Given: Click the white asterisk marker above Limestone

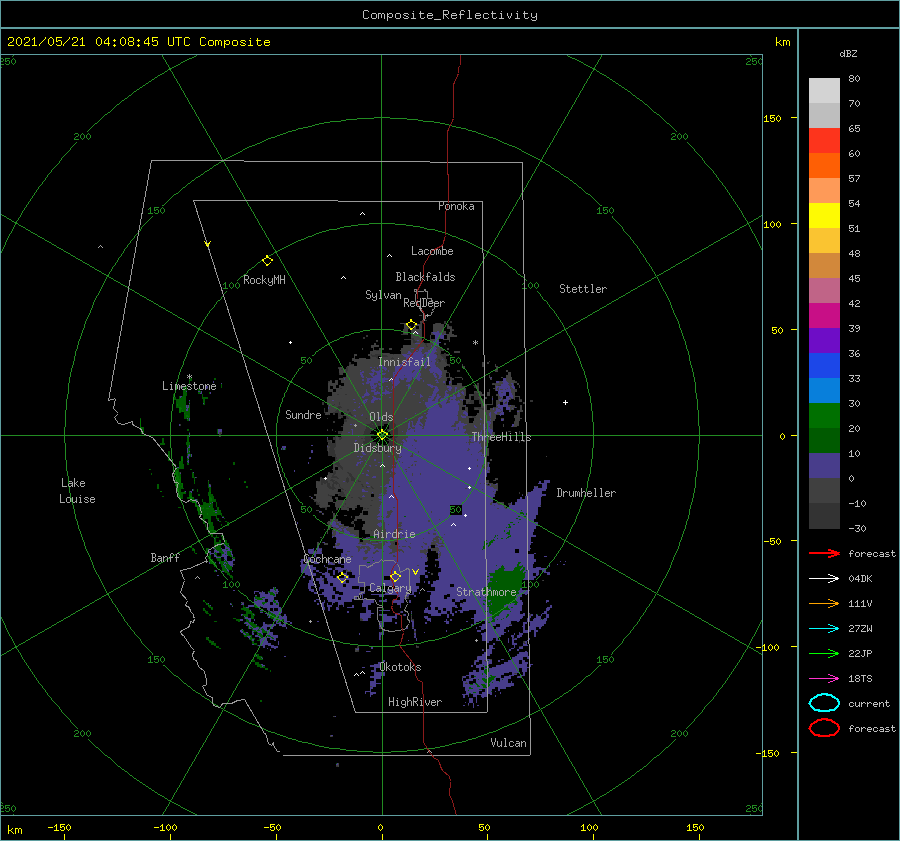Looking at the screenshot, I should click(189, 377).
